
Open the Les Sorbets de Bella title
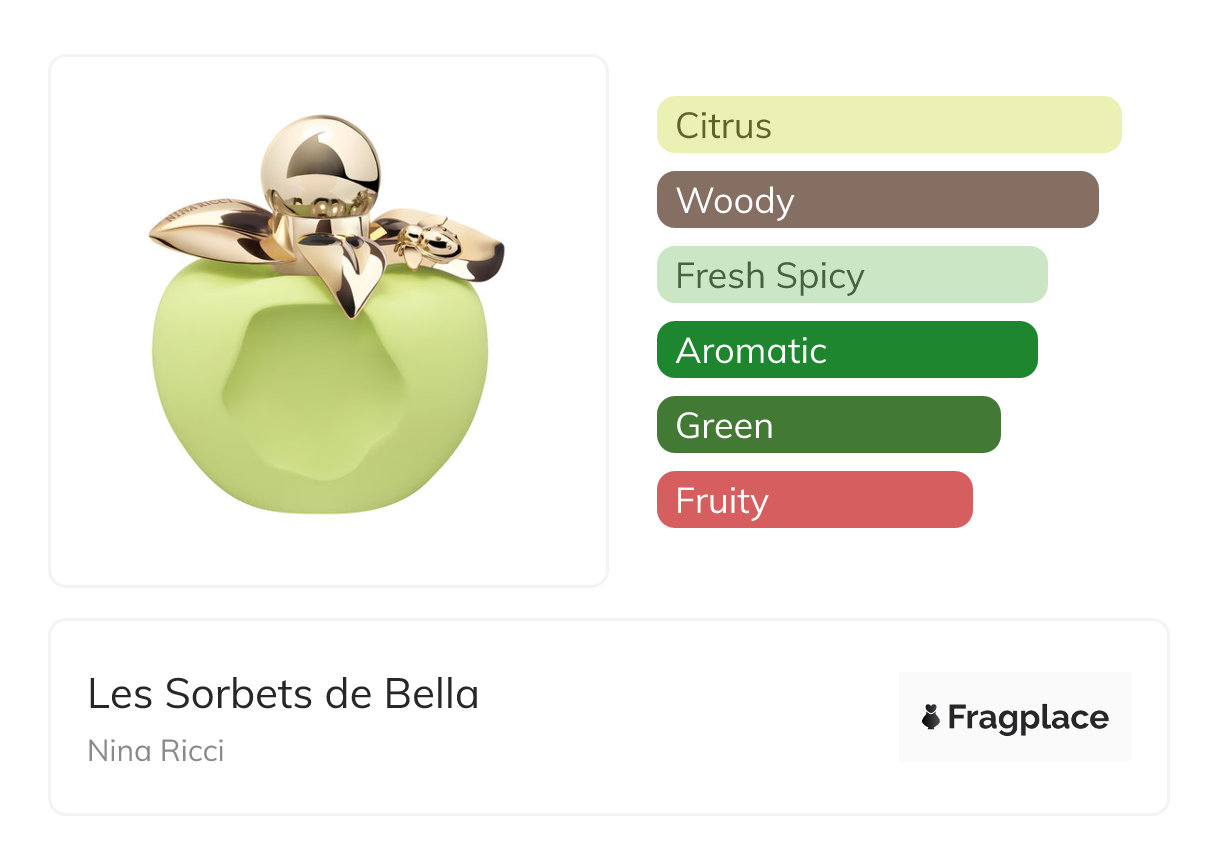pyautogui.click(x=283, y=694)
